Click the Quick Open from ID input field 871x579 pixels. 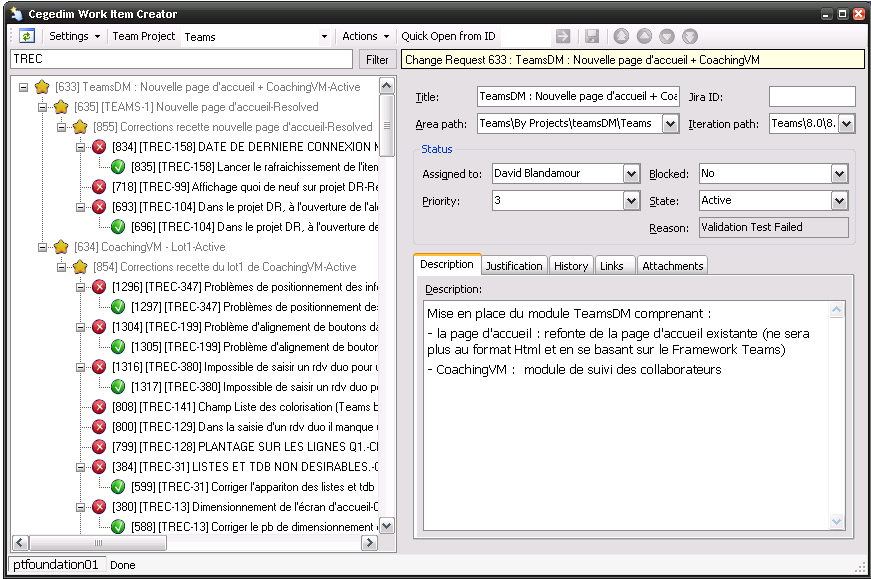pos(525,37)
